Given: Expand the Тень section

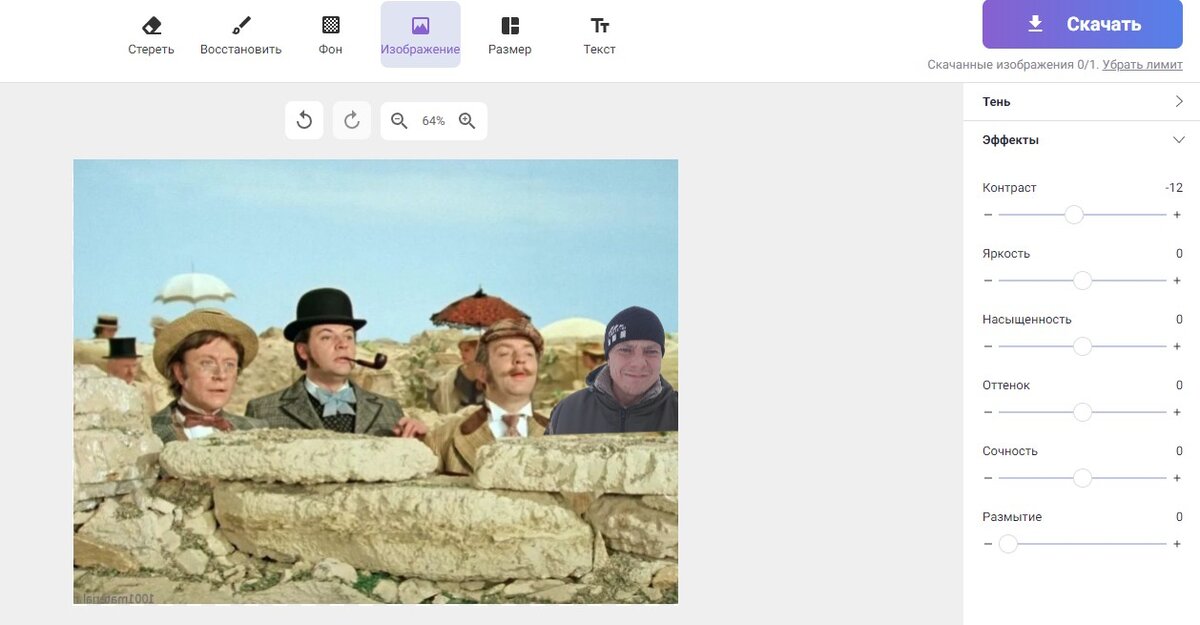Looking at the screenshot, I should coord(1082,101).
